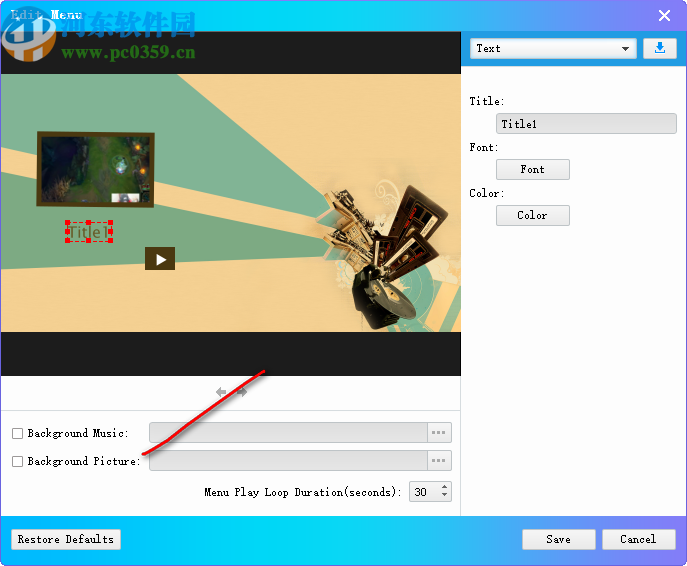Image resolution: width=687 pixels, height=566 pixels.
Task: Close the Edit Menu window
Action: point(664,15)
